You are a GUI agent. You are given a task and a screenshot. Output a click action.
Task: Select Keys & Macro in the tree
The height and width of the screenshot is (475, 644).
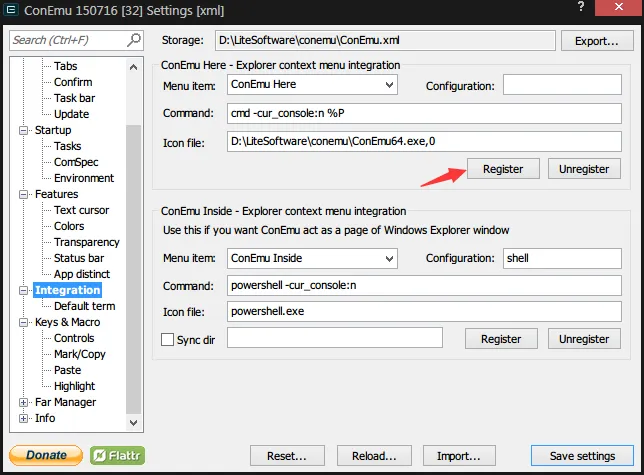(67, 322)
